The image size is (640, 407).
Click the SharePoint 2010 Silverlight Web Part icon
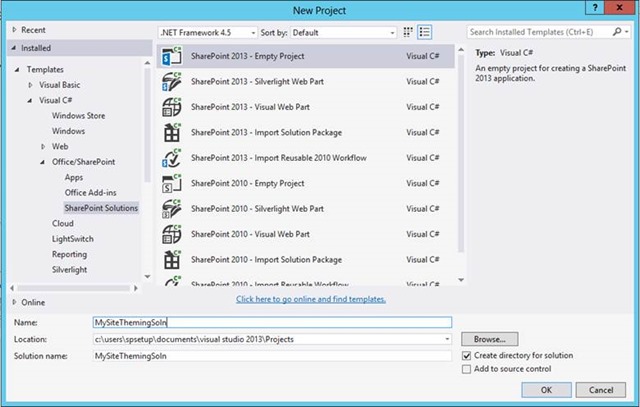pos(171,209)
